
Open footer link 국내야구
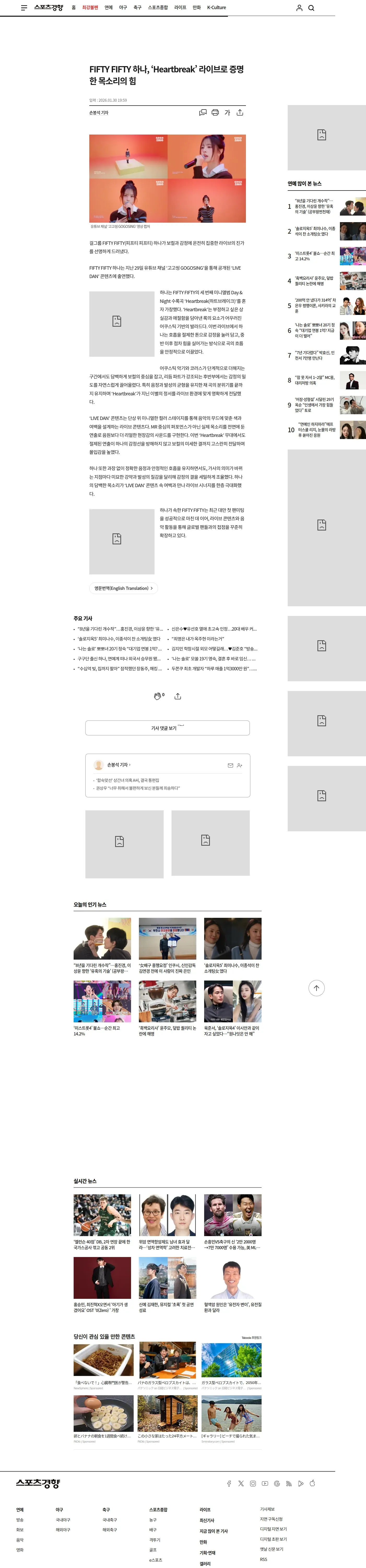click(63, 1520)
